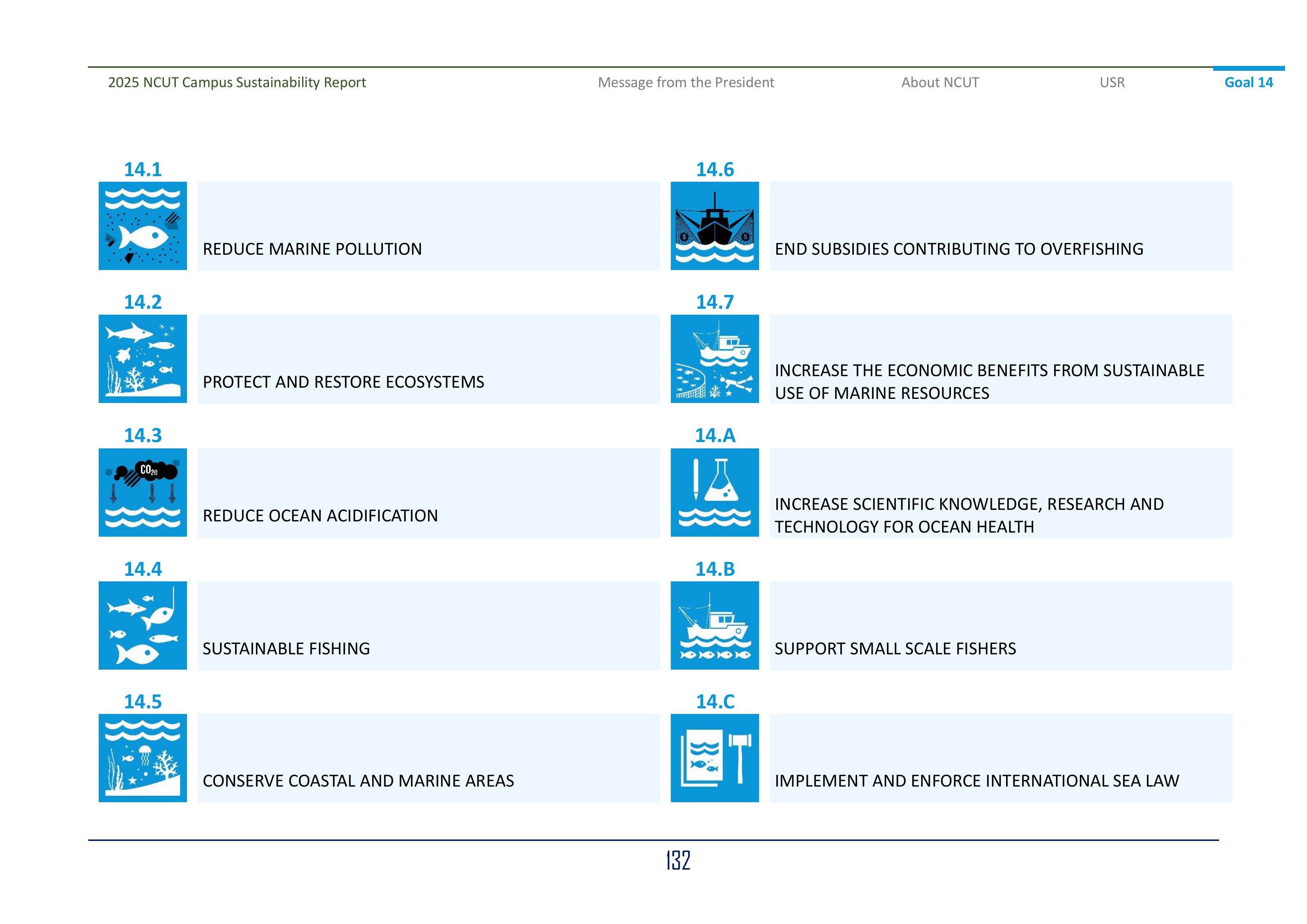Select the 14.B small fishing boat icon
Image resolution: width=1307 pixels, height=924 pixels.
coord(716,625)
